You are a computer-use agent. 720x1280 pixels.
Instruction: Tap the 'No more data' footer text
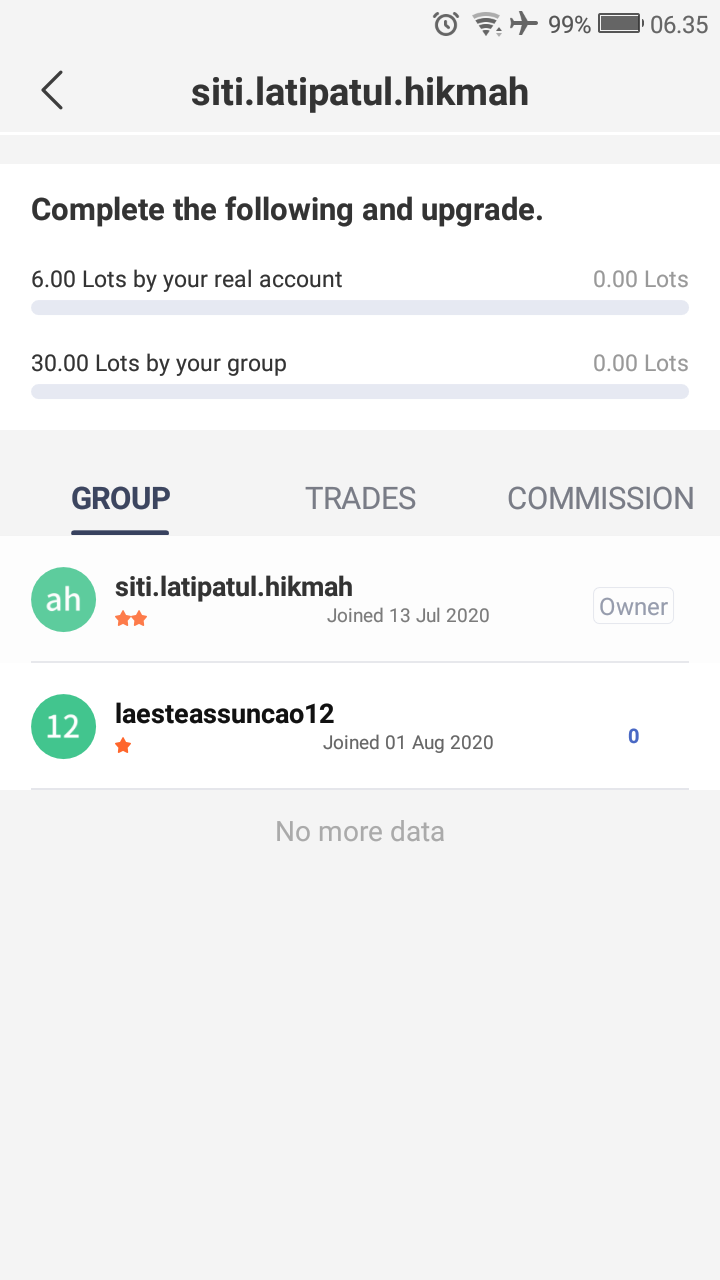click(360, 831)
